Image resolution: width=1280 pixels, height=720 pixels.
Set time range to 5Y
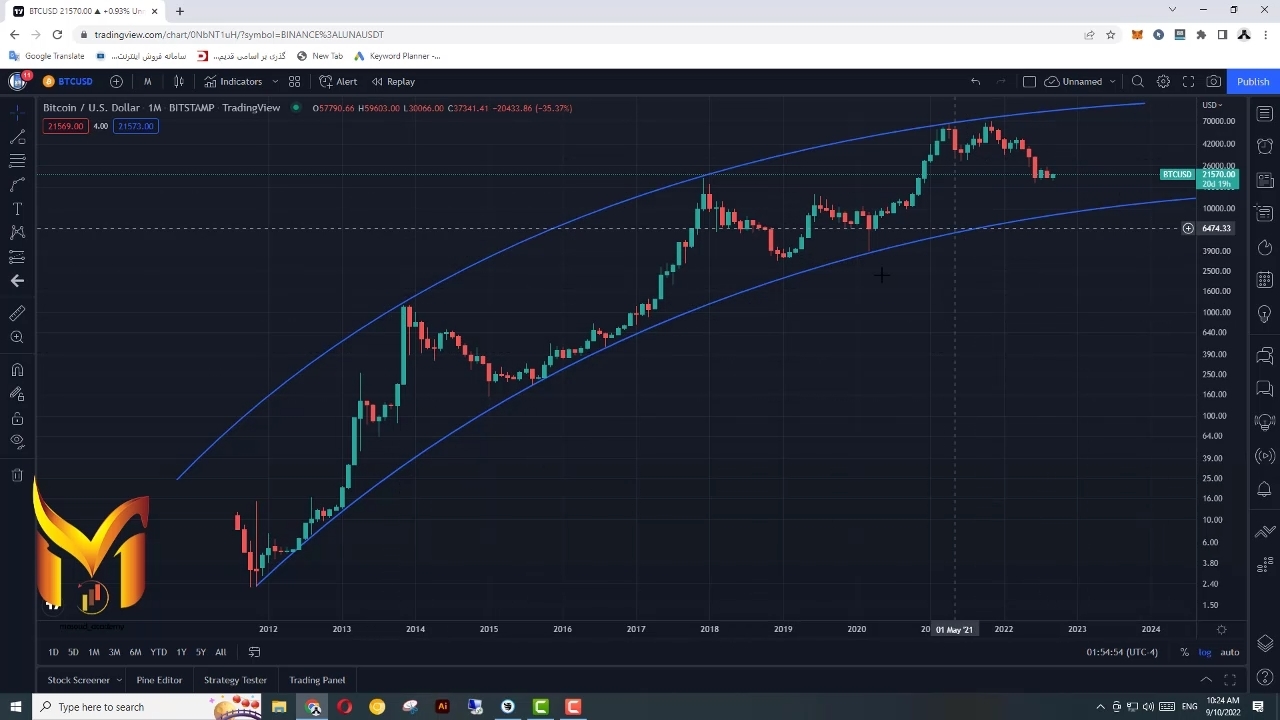201,652
